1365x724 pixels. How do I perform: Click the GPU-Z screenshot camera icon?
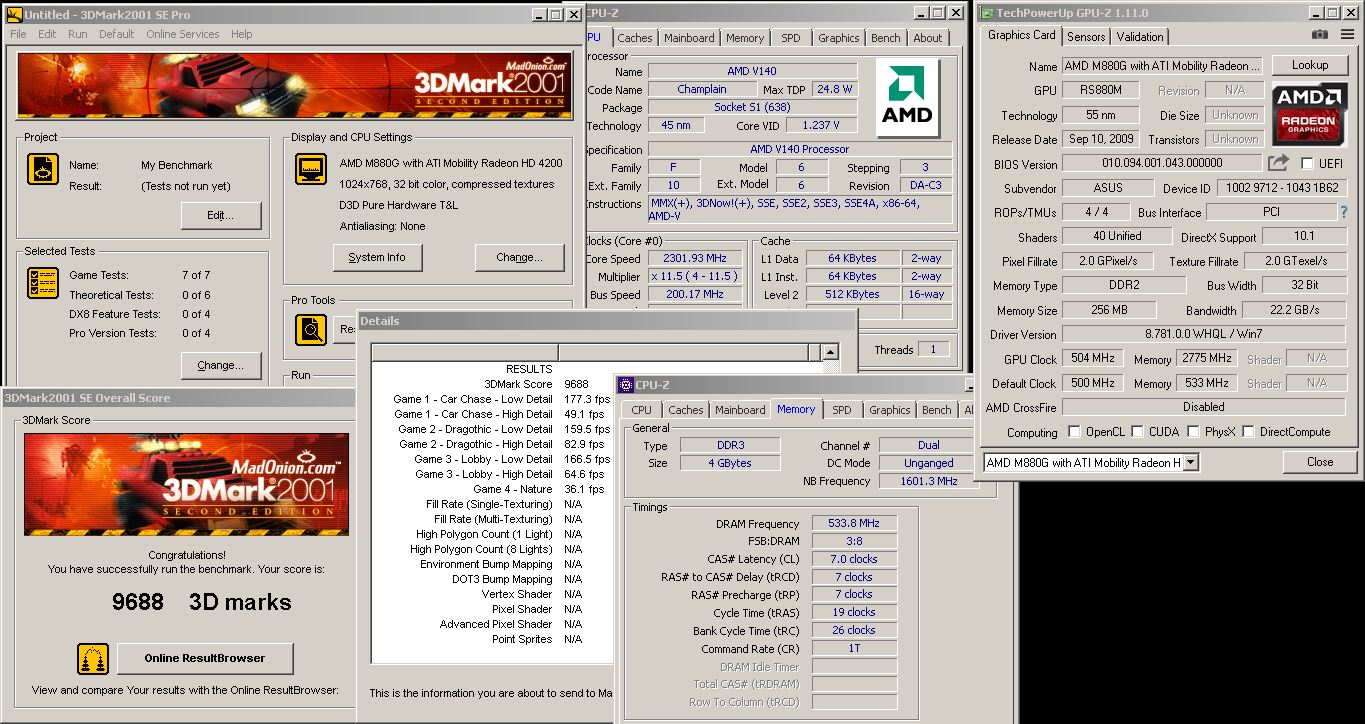(1320, 35)
